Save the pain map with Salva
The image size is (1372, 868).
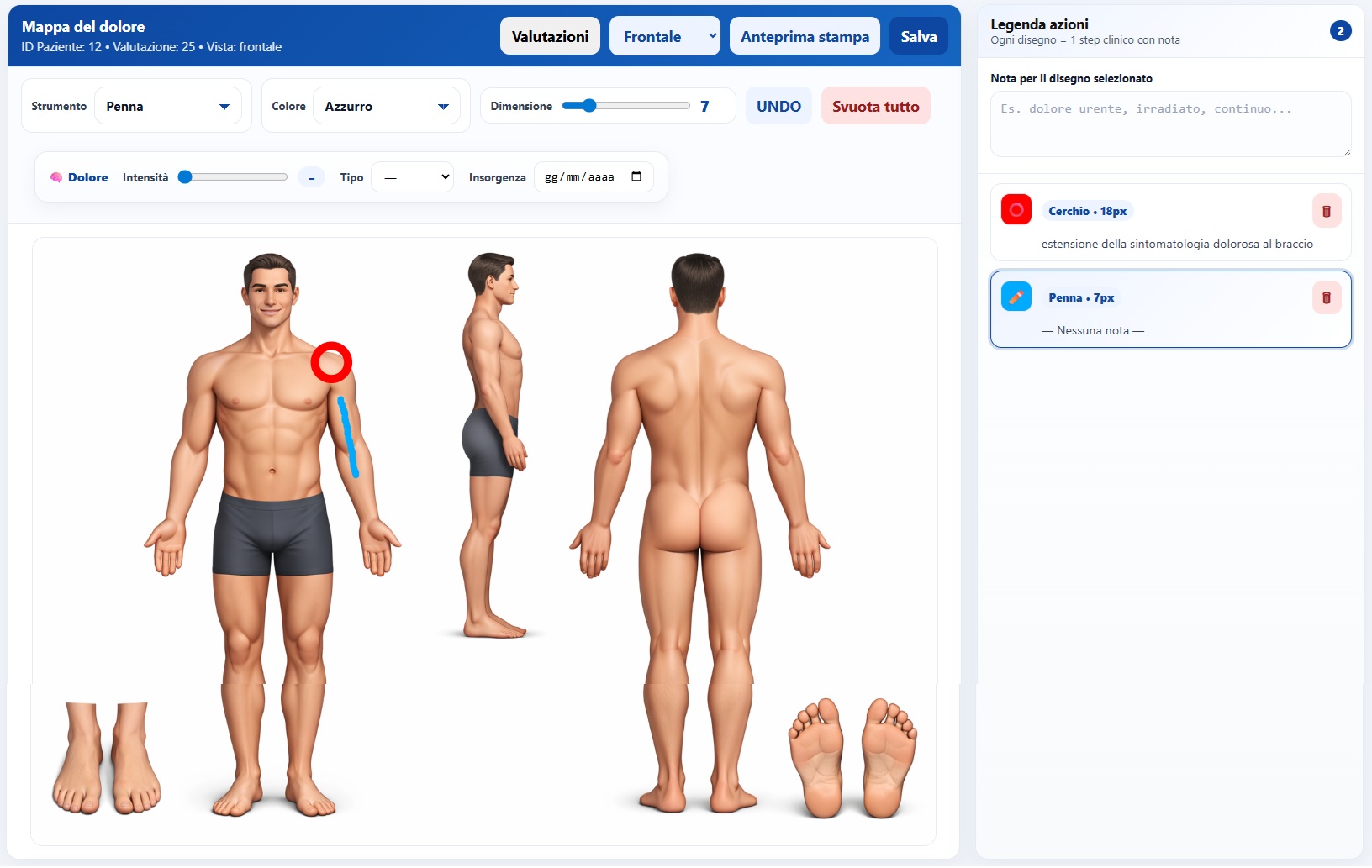point(918,35)
